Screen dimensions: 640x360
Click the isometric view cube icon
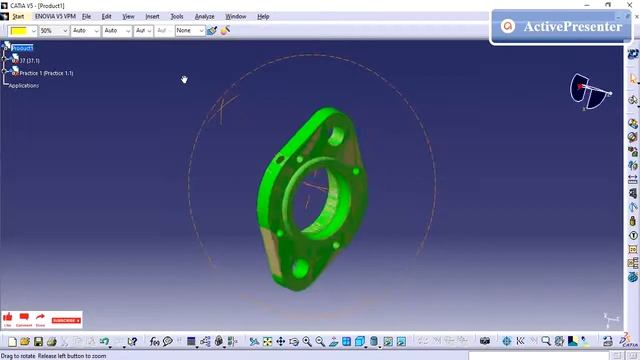[x=360, y=341]
